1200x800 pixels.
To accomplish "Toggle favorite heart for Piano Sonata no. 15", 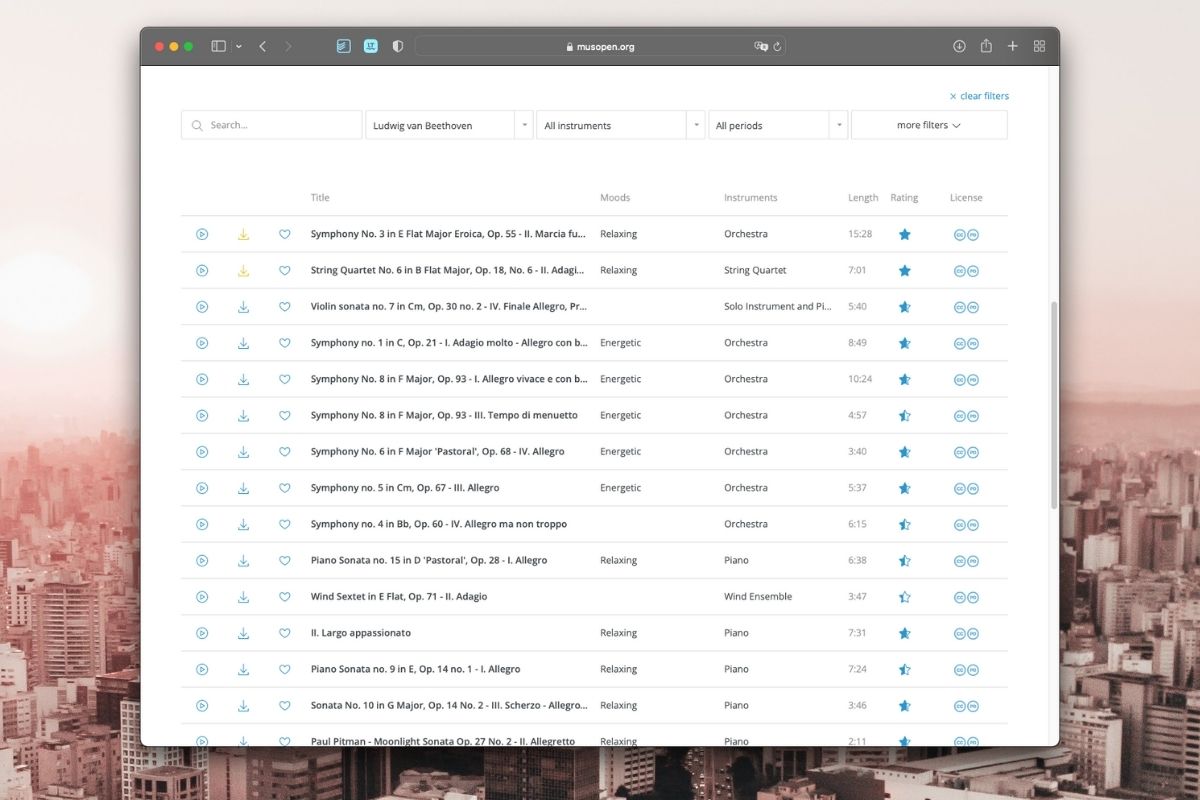I will click(284, 561).
